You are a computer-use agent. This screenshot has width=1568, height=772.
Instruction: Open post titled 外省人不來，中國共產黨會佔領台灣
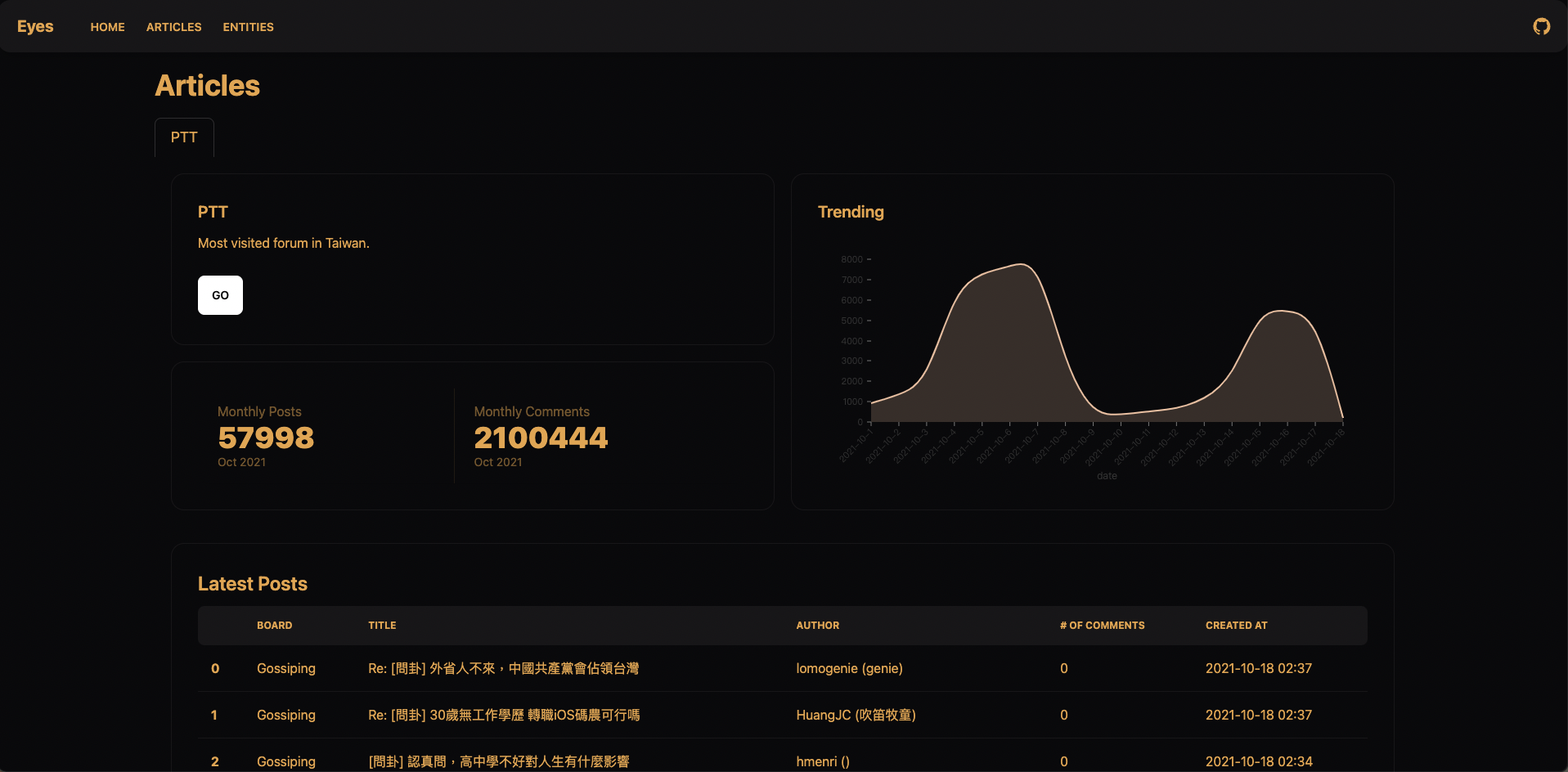pyautogui.click(x=503, y=668)
